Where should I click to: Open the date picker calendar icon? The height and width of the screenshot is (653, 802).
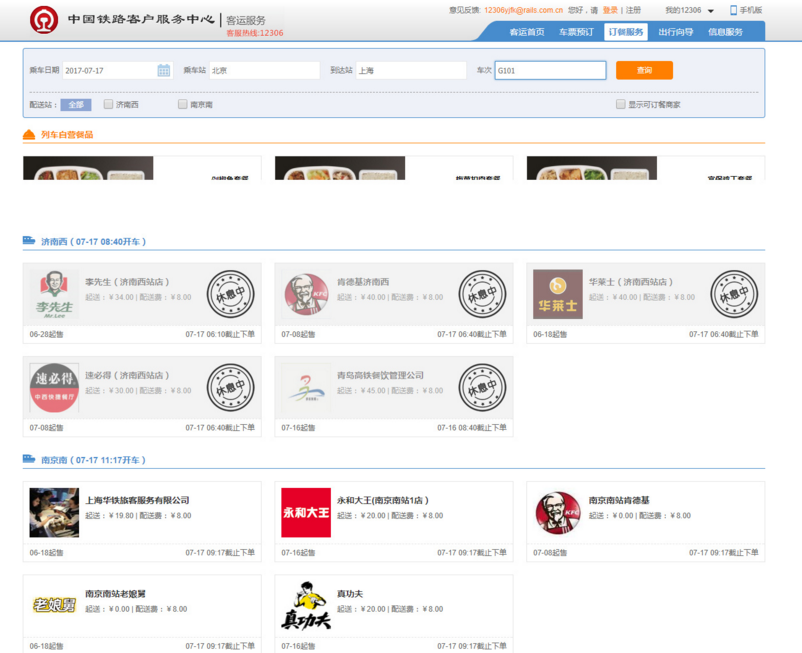point(164,71)
